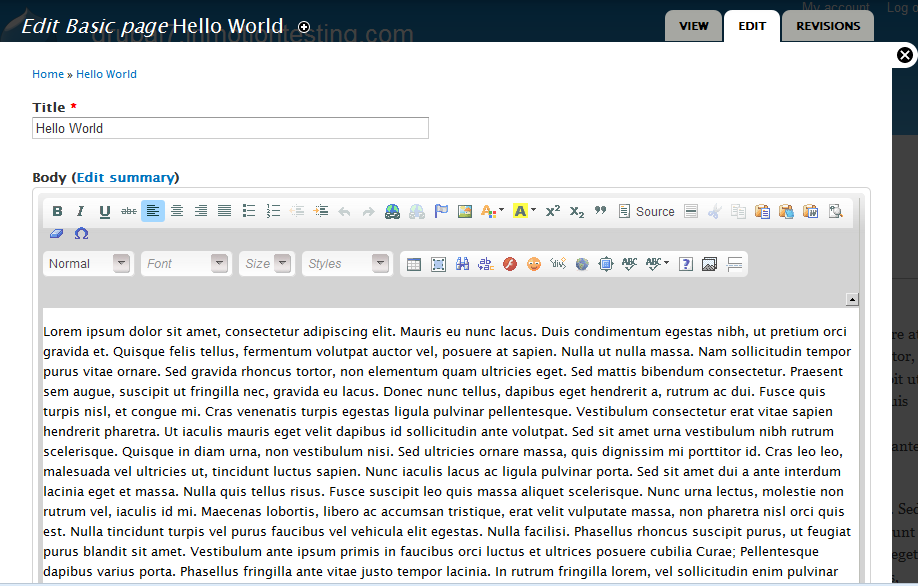This screenshot has height=586, width=918.
Task: Click the Edit summary link
Action: [125, 177]
